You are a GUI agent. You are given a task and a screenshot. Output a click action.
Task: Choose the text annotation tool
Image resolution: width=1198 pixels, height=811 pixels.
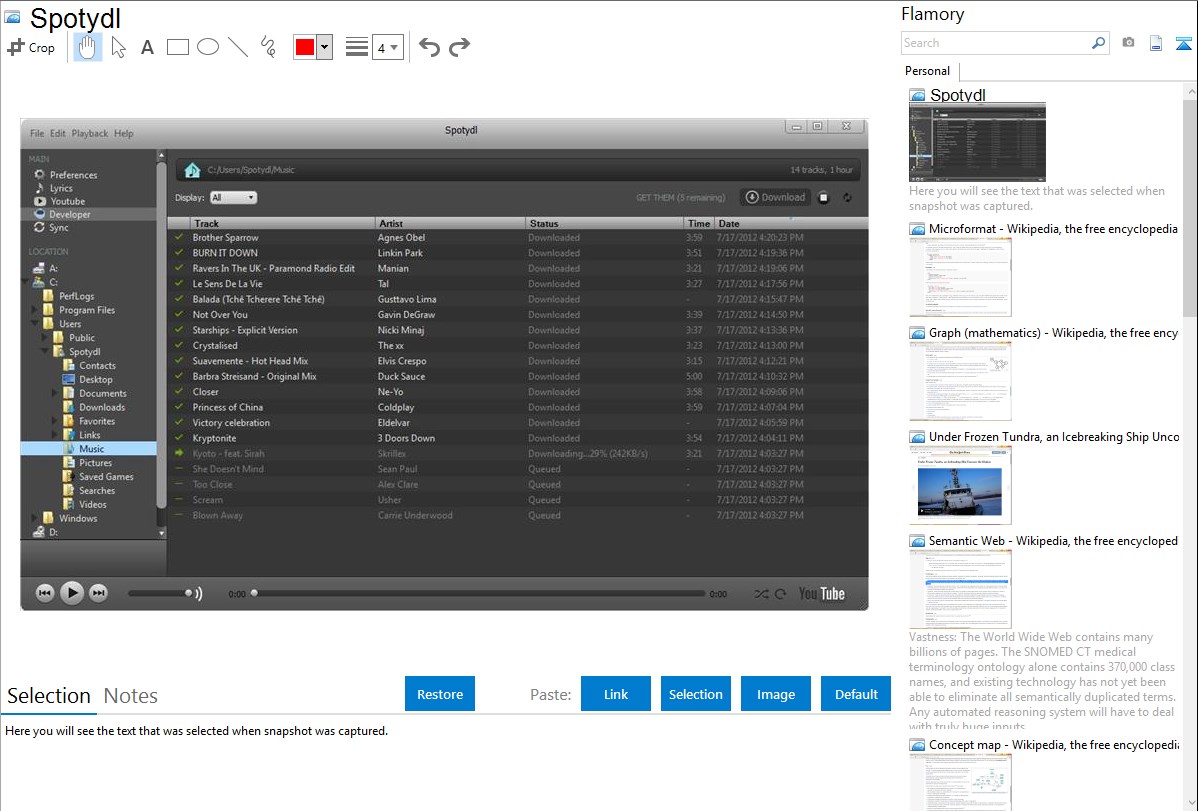coord(147,47)
